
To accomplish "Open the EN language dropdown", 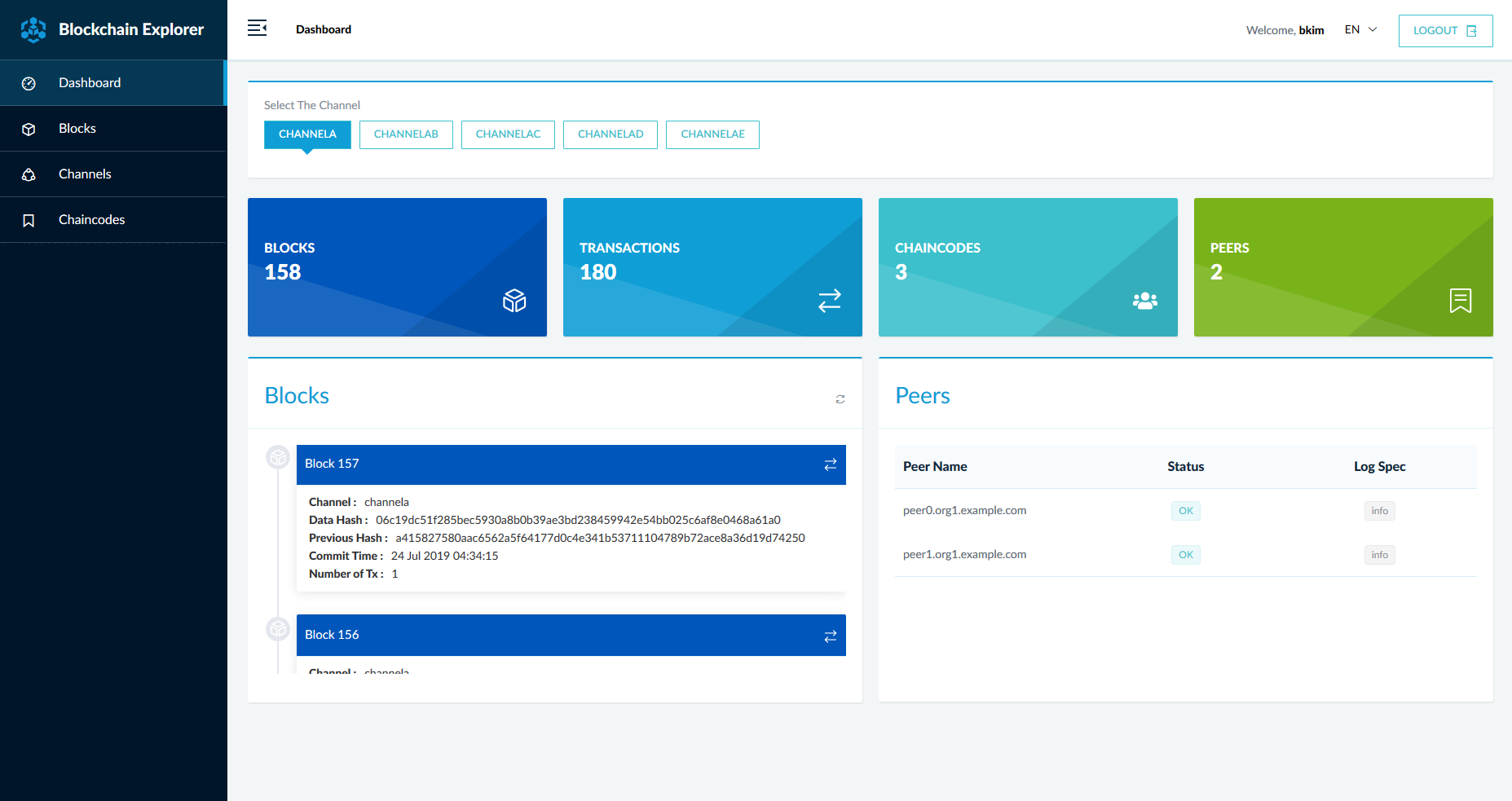I will point(1360,30).
